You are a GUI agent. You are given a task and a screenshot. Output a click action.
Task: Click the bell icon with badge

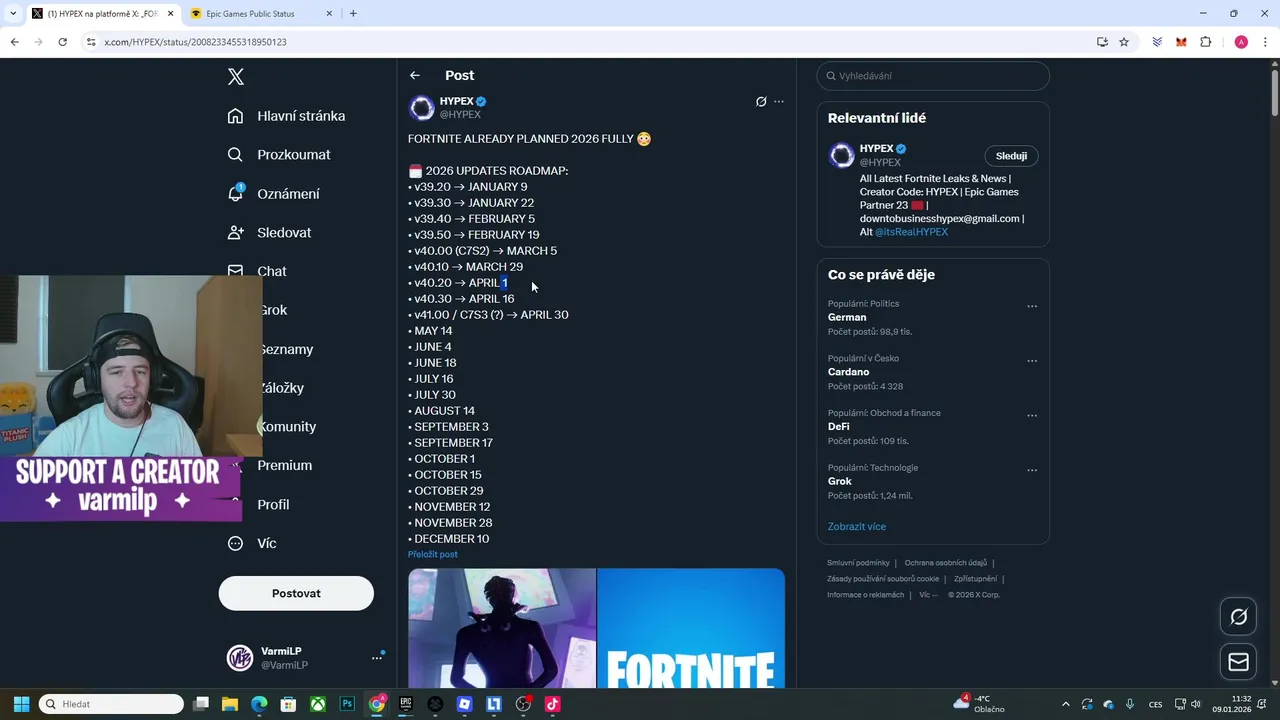(236, 193)
